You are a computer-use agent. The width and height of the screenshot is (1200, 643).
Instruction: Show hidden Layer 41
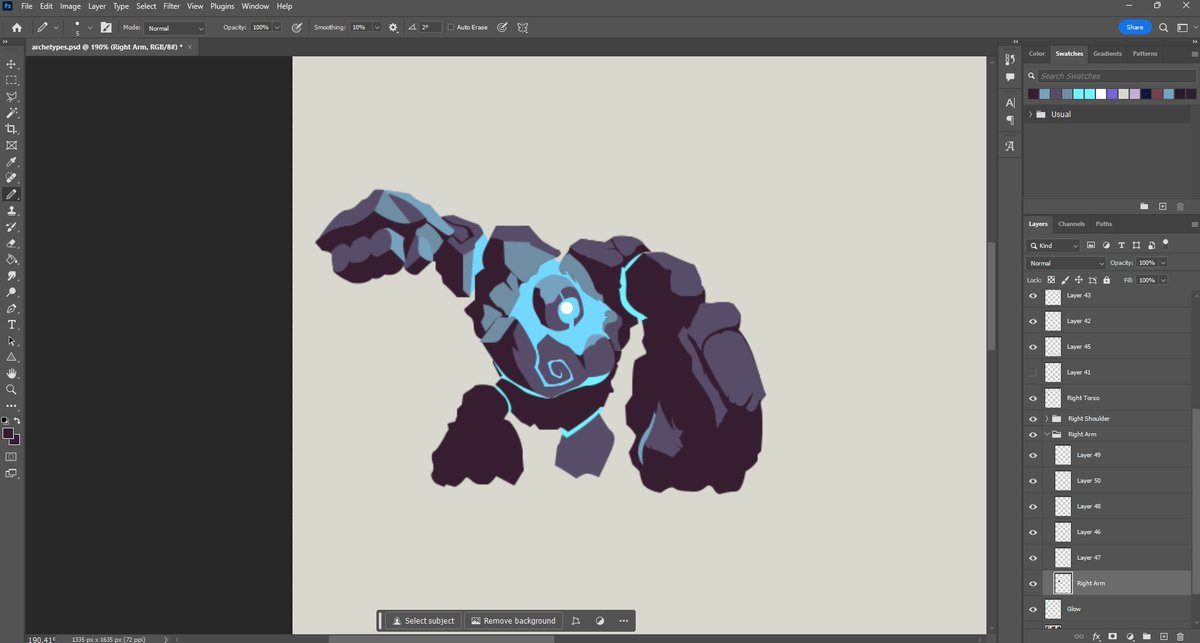(x=1033, y=372)
